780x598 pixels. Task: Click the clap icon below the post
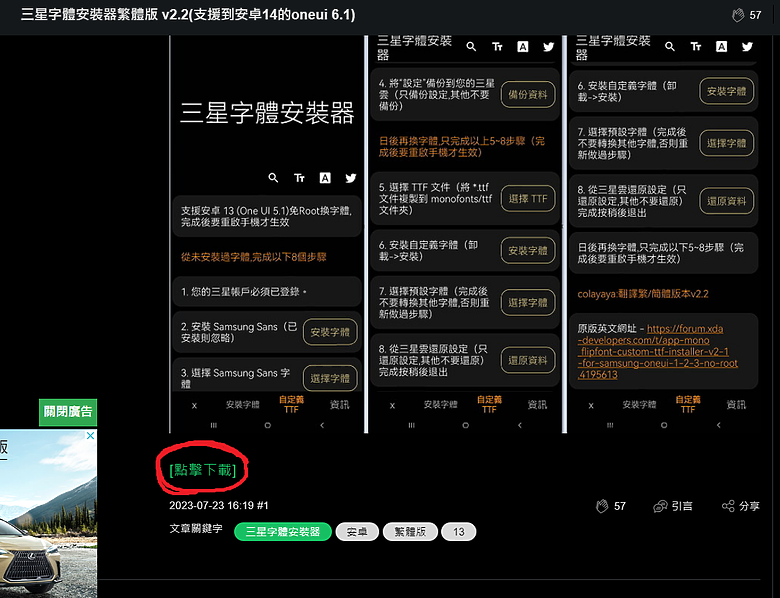coord(602,506)
